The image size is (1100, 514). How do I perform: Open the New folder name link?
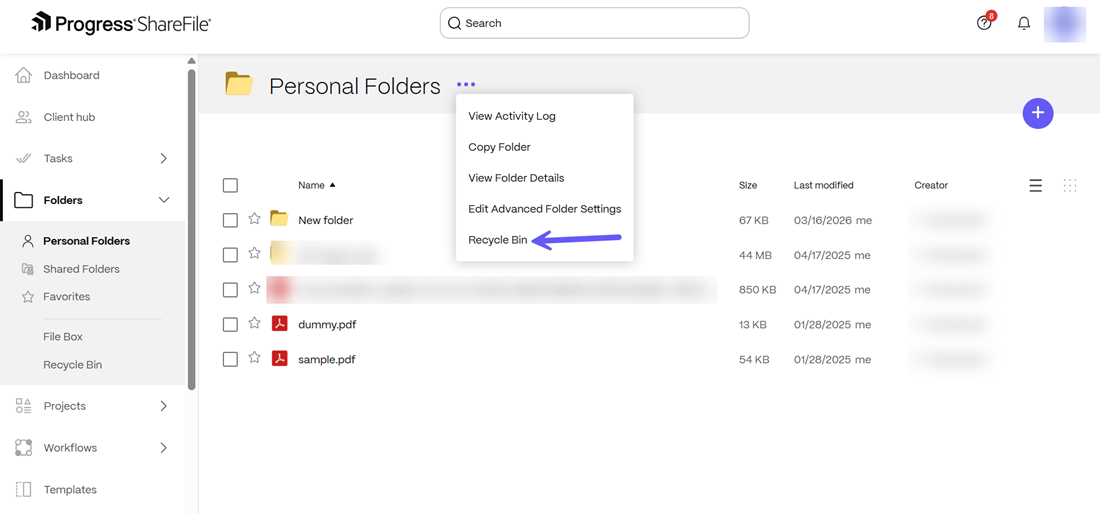[x=326, y=220]
